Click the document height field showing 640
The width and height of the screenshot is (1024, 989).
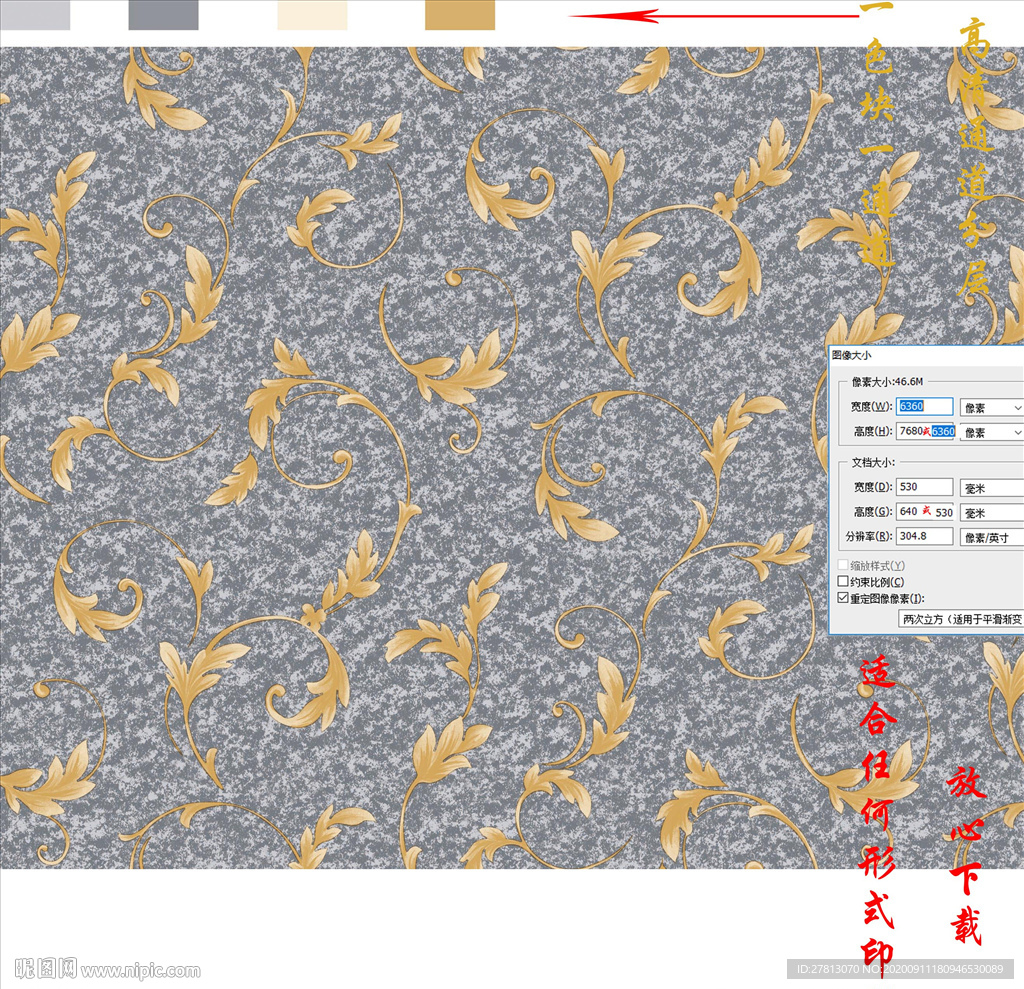(x=925, y=511)
